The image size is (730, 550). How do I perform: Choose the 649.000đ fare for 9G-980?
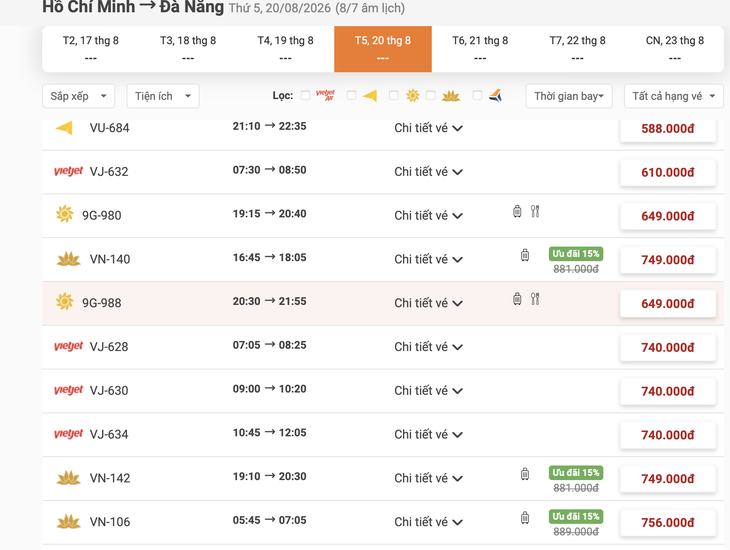[x=668, y=216]
